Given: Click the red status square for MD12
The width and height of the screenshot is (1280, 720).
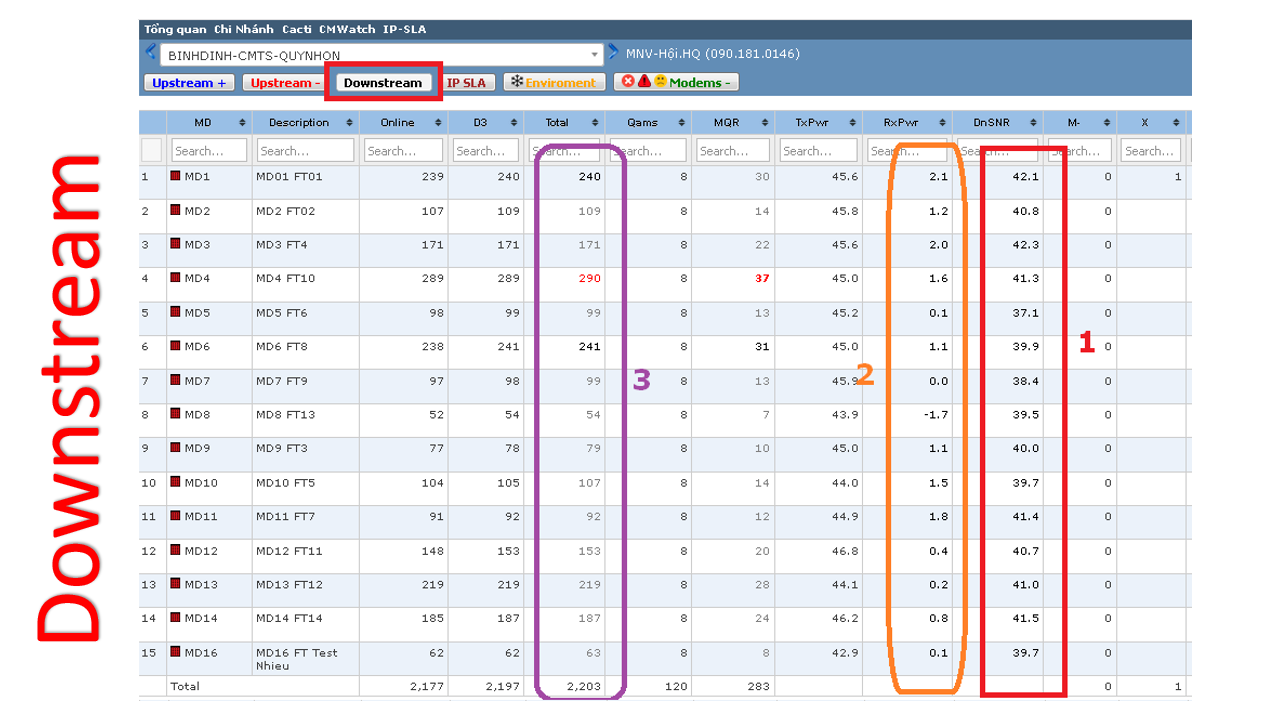Looking at the screenshot, I should [x=175, y=550].
